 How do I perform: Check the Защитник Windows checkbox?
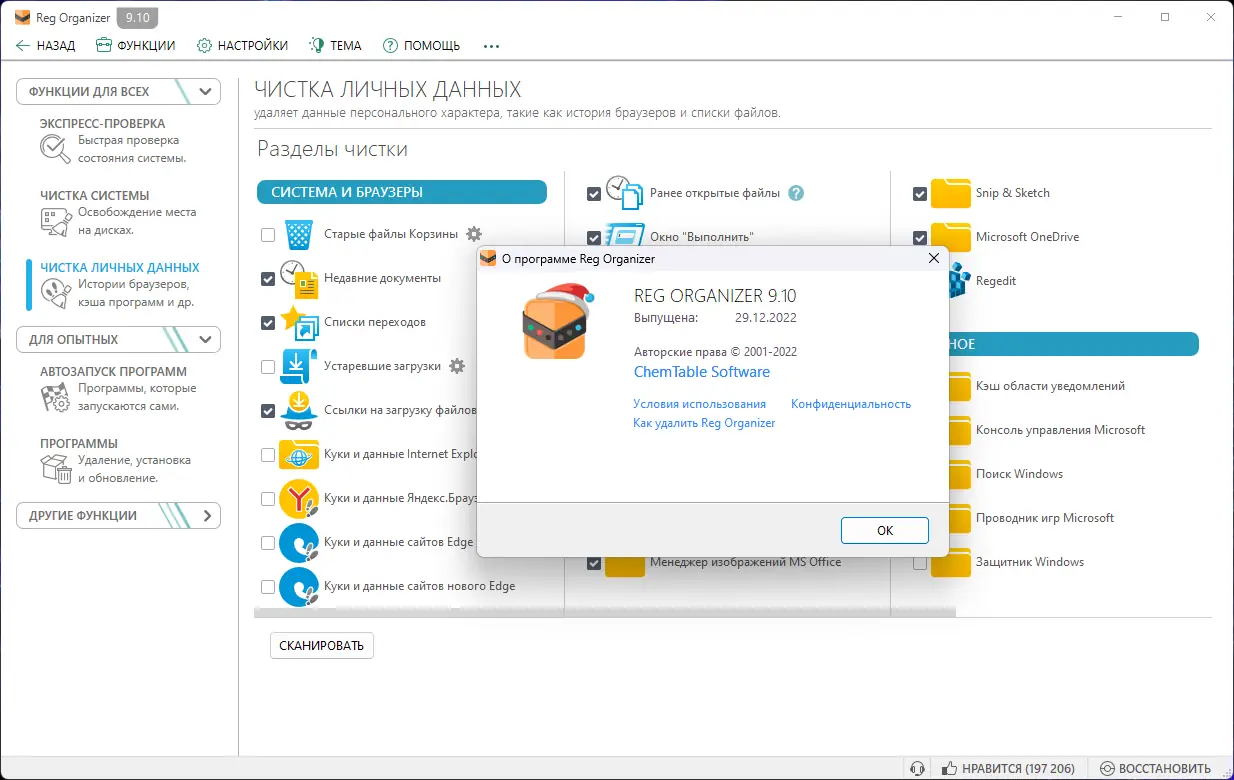[920, 563]
